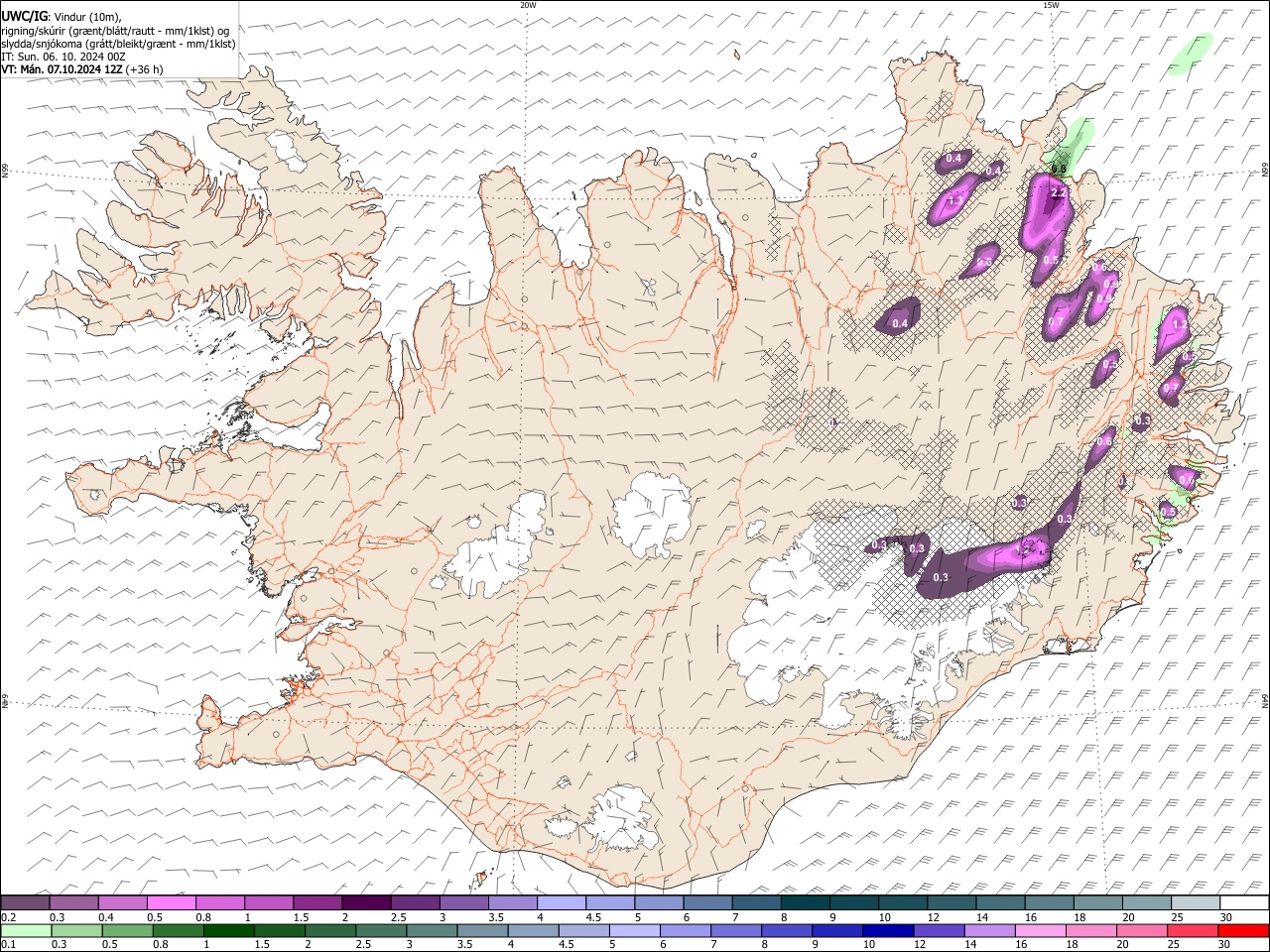
Task: Pick the darkest green swatch labeled 1 in lower legend
Action: tap(229, 930)
